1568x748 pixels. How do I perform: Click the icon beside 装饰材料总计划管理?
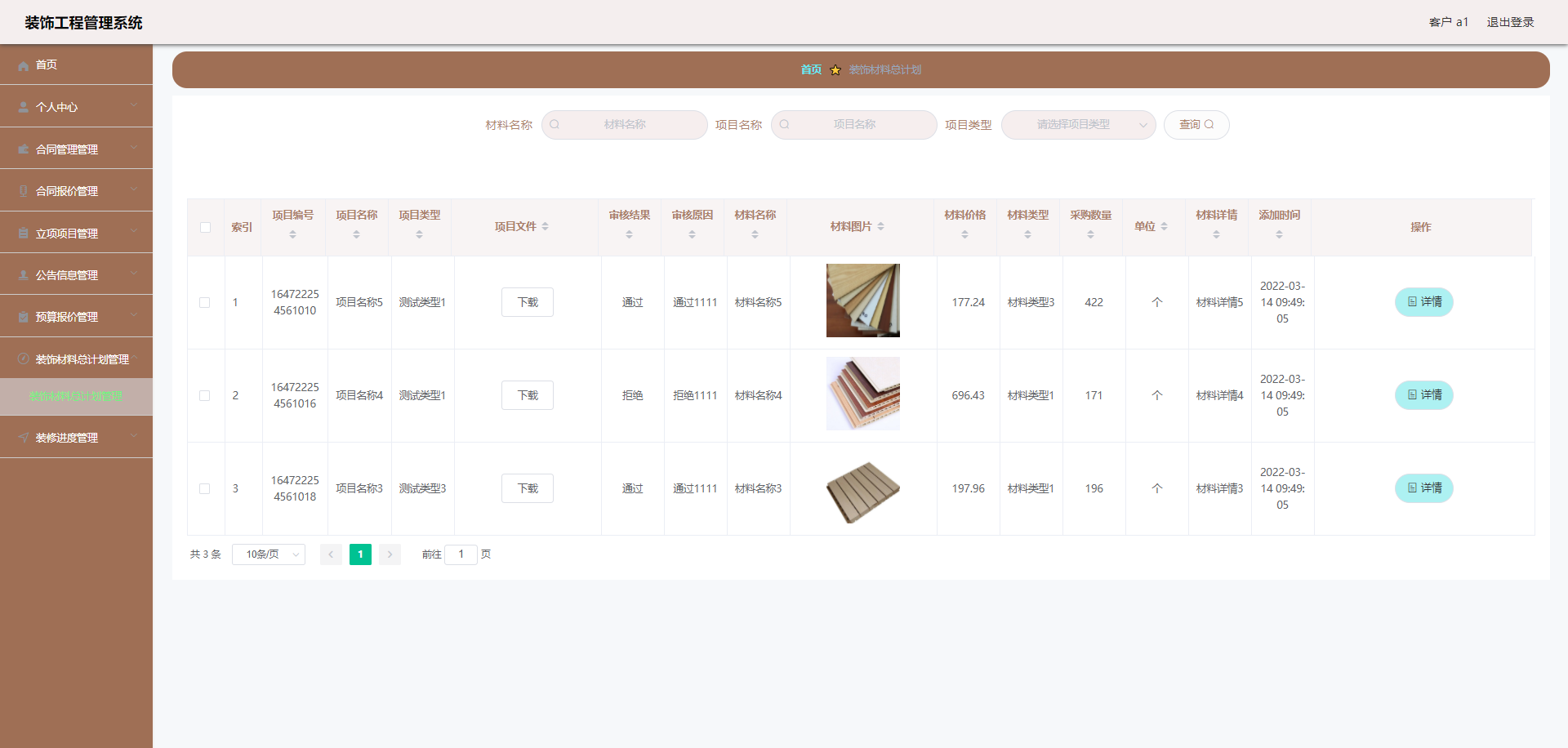[x=24, y=359]
